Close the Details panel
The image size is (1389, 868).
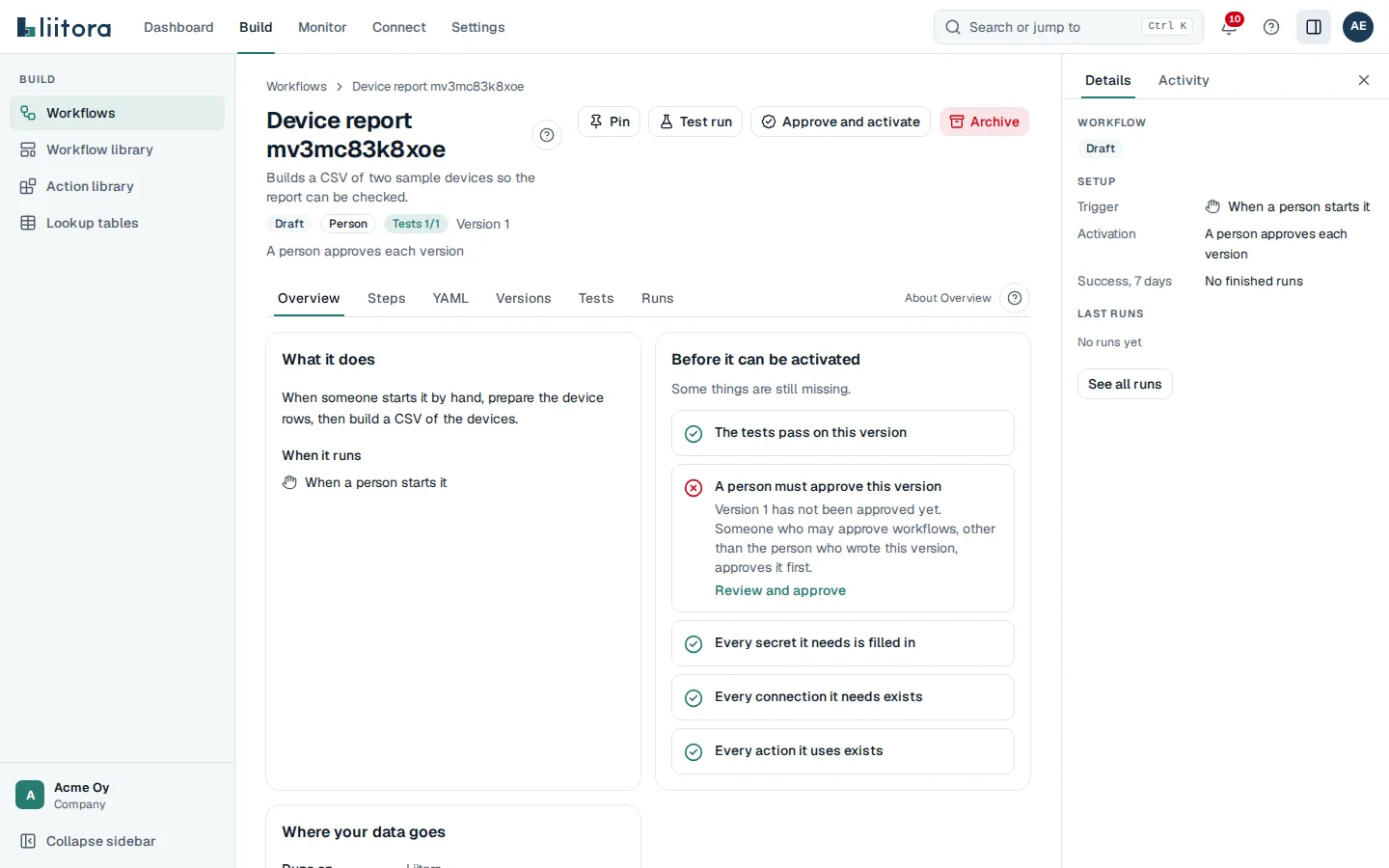1364,80
